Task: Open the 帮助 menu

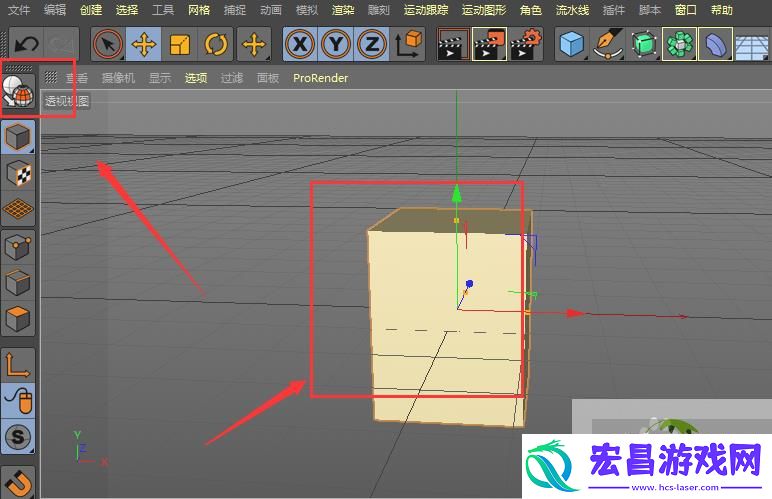Action: (x=721, y=10)
